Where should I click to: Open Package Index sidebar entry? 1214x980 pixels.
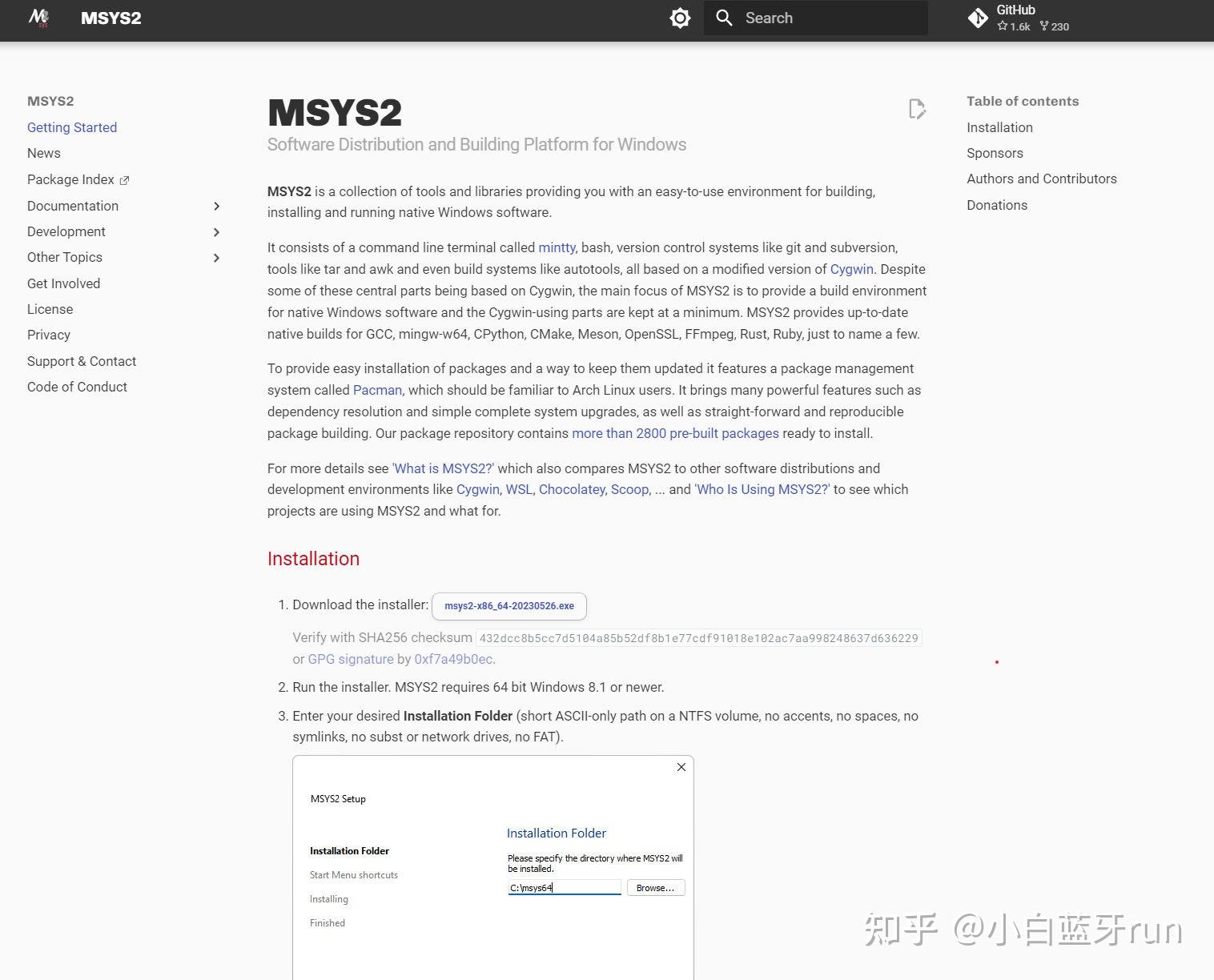click(x=70, y=179)
